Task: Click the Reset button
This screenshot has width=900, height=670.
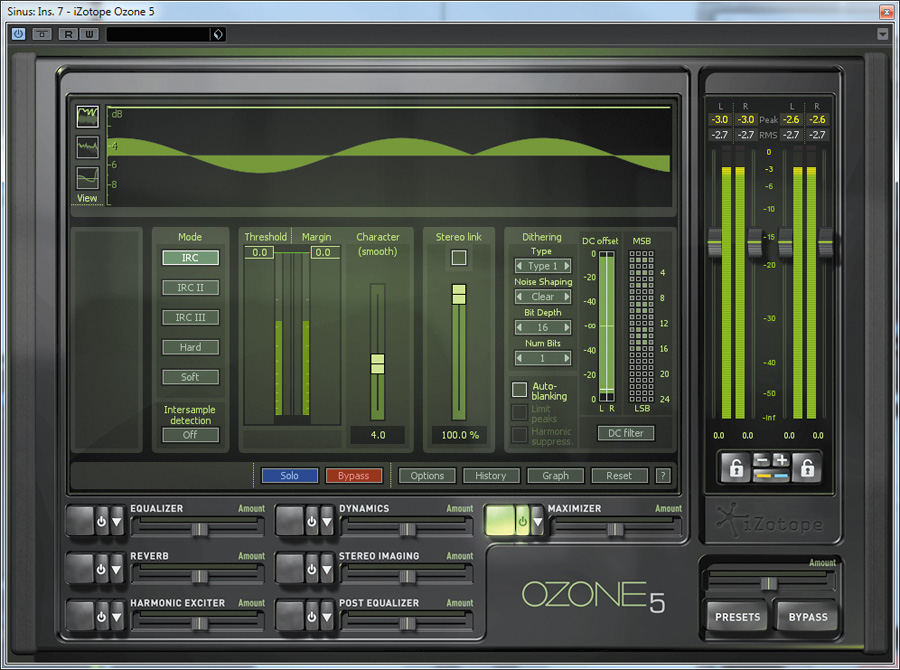Action: (619, 475)
